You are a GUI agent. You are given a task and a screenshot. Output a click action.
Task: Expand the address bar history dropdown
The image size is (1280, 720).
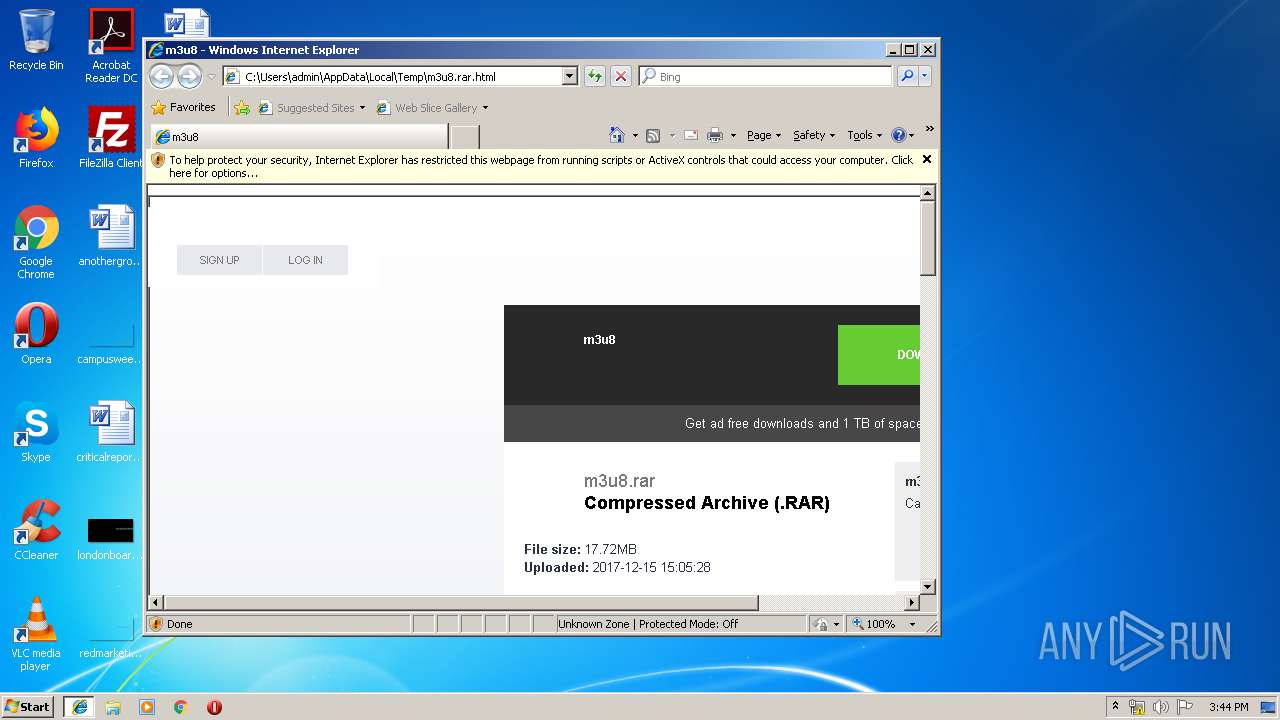pos(570,76)
